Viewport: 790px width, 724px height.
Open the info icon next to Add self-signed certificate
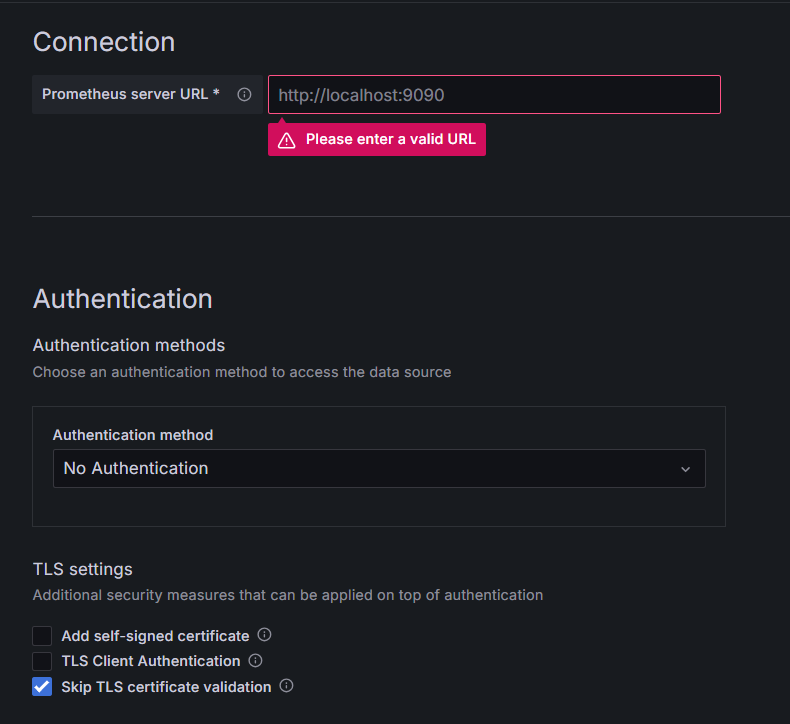264,635
